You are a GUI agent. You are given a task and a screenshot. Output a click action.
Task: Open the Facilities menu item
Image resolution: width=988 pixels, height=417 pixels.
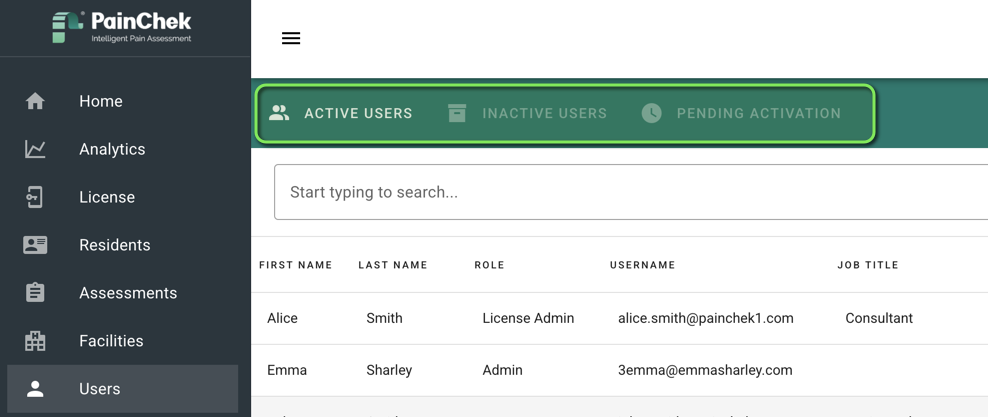123,341
